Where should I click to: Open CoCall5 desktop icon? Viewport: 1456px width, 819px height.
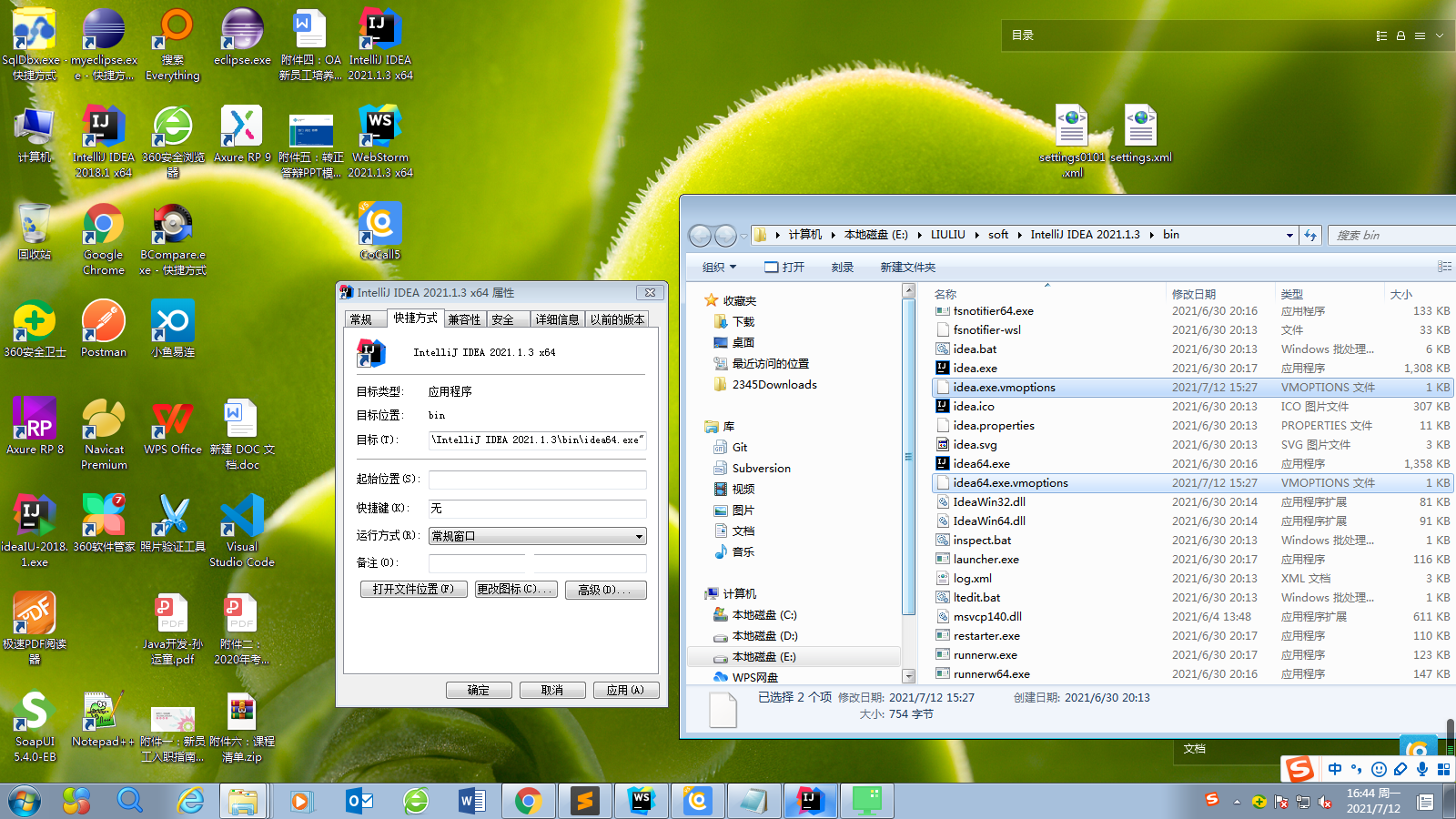pos(380,231)
